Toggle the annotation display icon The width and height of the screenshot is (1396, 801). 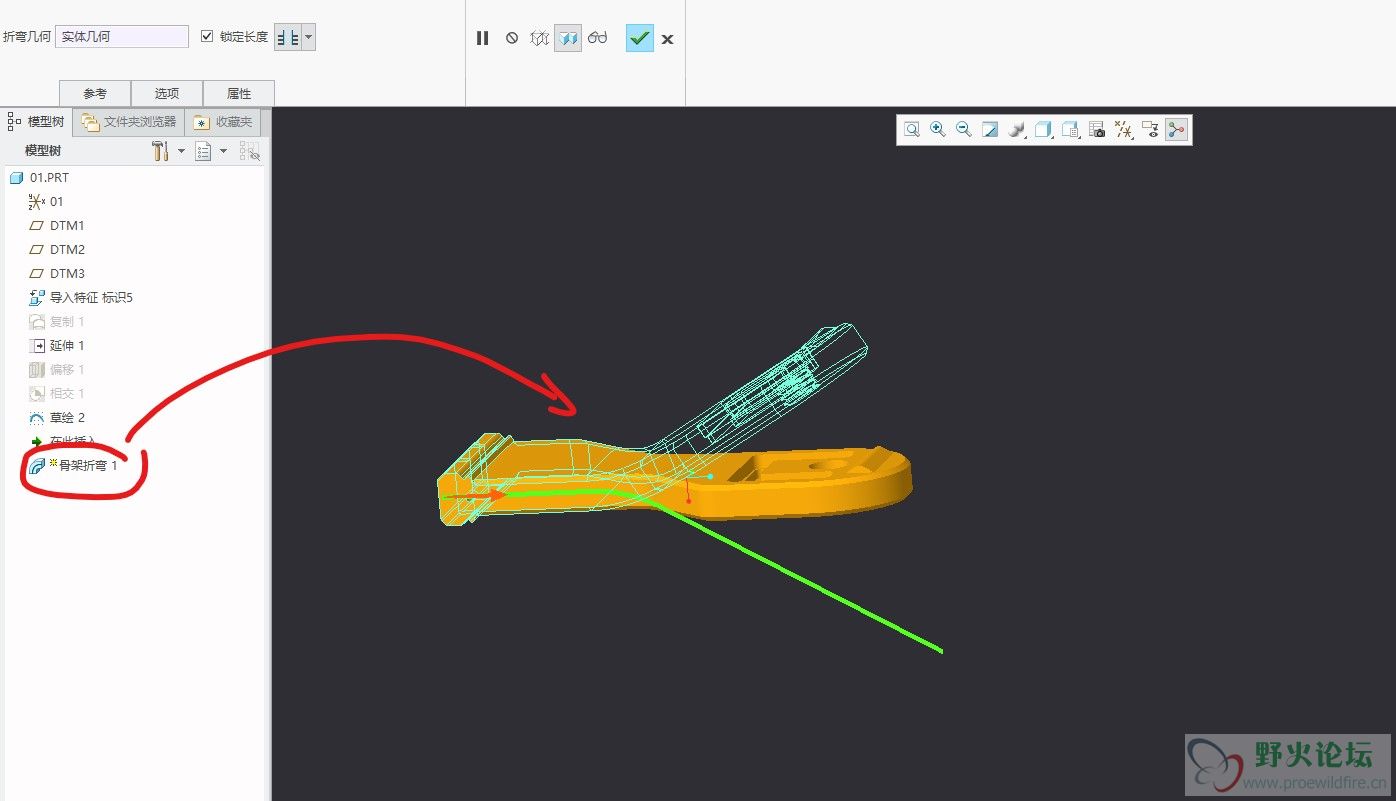[x=1150, y=129]
